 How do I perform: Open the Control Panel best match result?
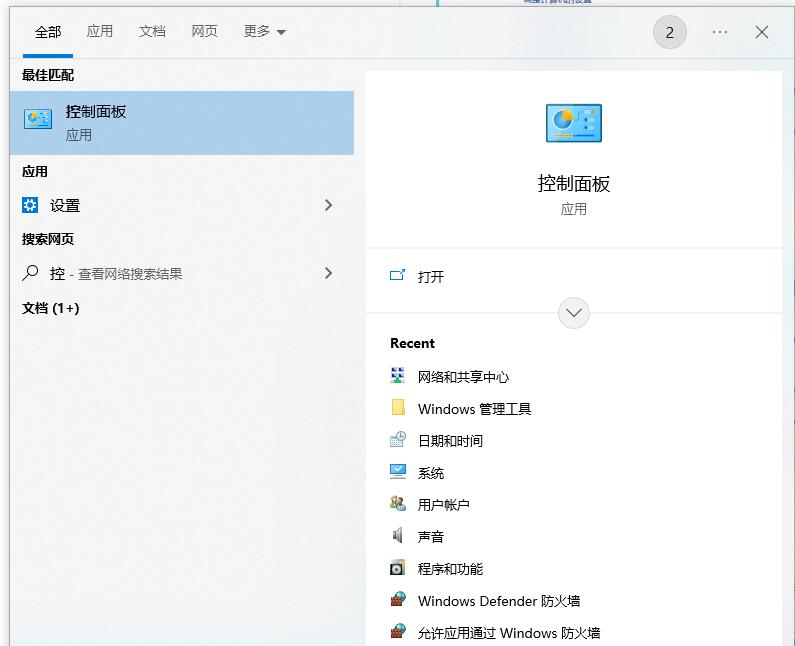coord(182,123)
